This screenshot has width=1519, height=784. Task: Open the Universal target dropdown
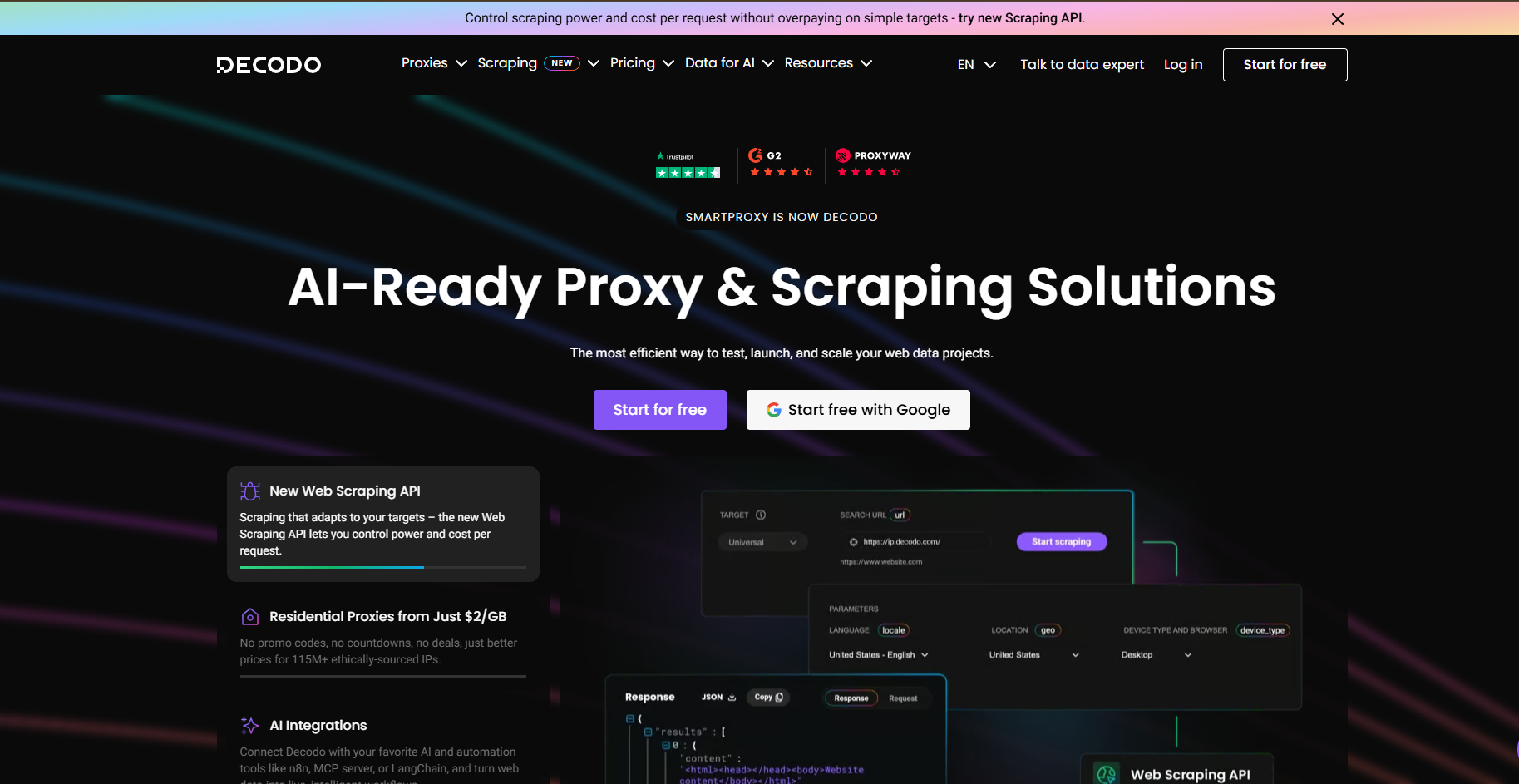click(x=762, y=542)
